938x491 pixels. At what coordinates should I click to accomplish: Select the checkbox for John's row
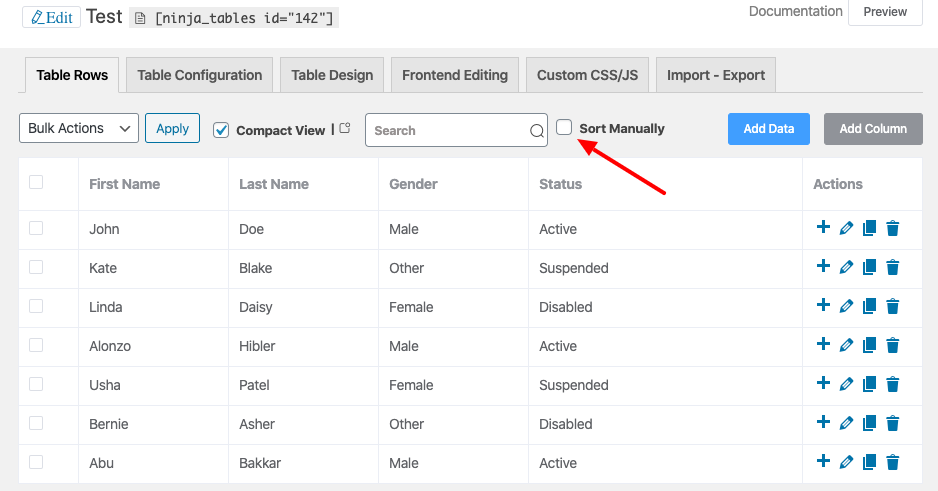tap(36, 228)
